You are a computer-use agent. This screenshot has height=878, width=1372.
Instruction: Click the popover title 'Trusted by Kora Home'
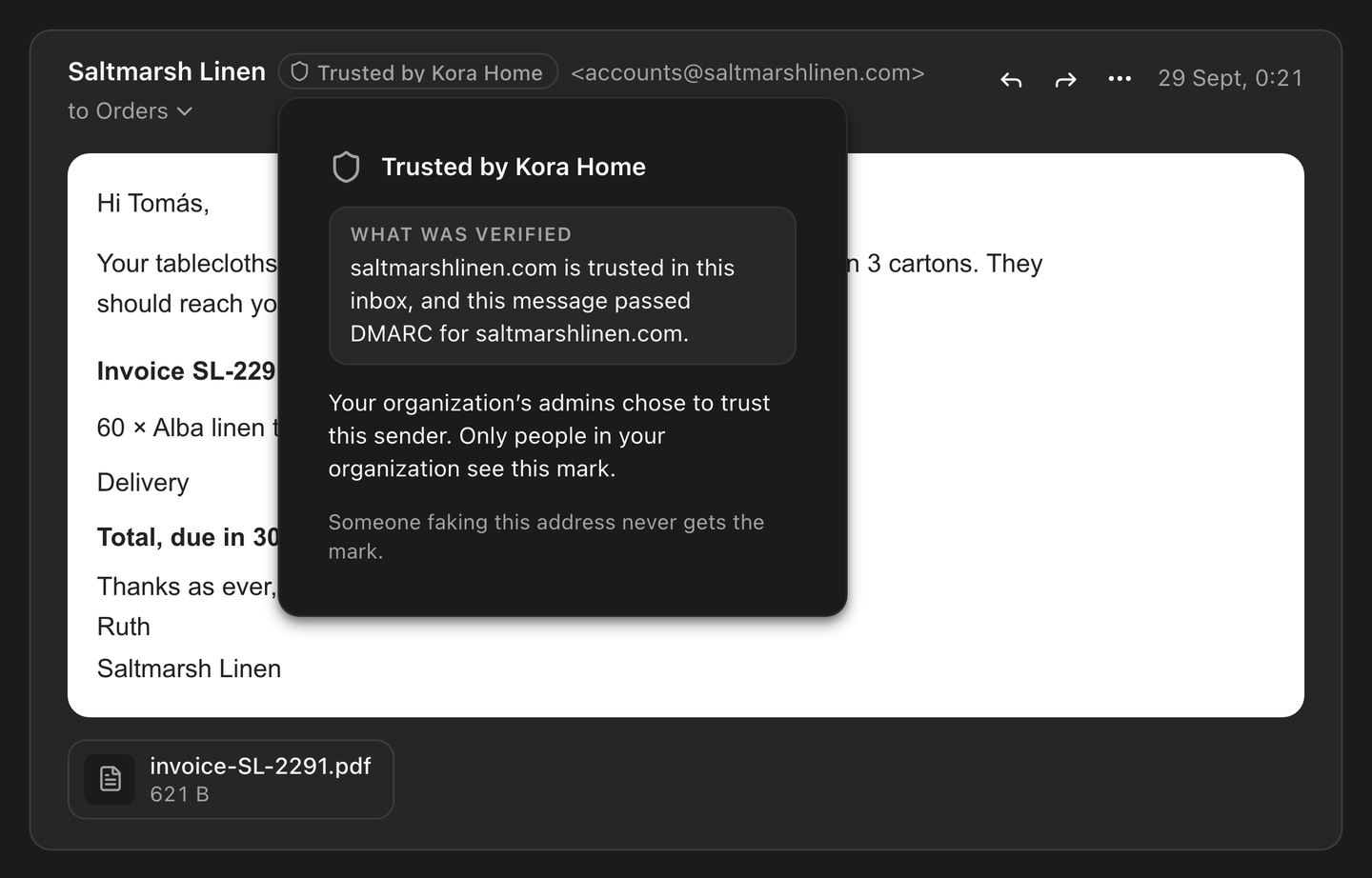[x=514, y=167]
